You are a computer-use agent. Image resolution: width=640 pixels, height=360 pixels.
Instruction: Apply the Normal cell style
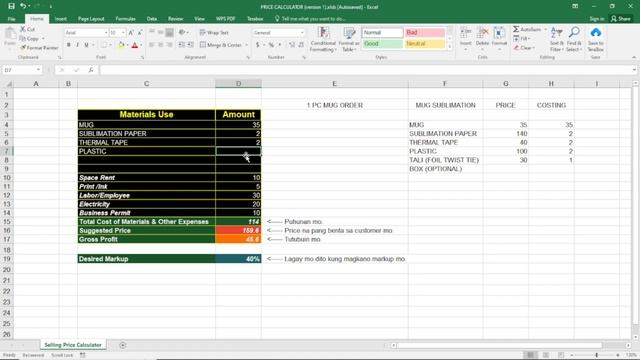[x=382, y=33]
